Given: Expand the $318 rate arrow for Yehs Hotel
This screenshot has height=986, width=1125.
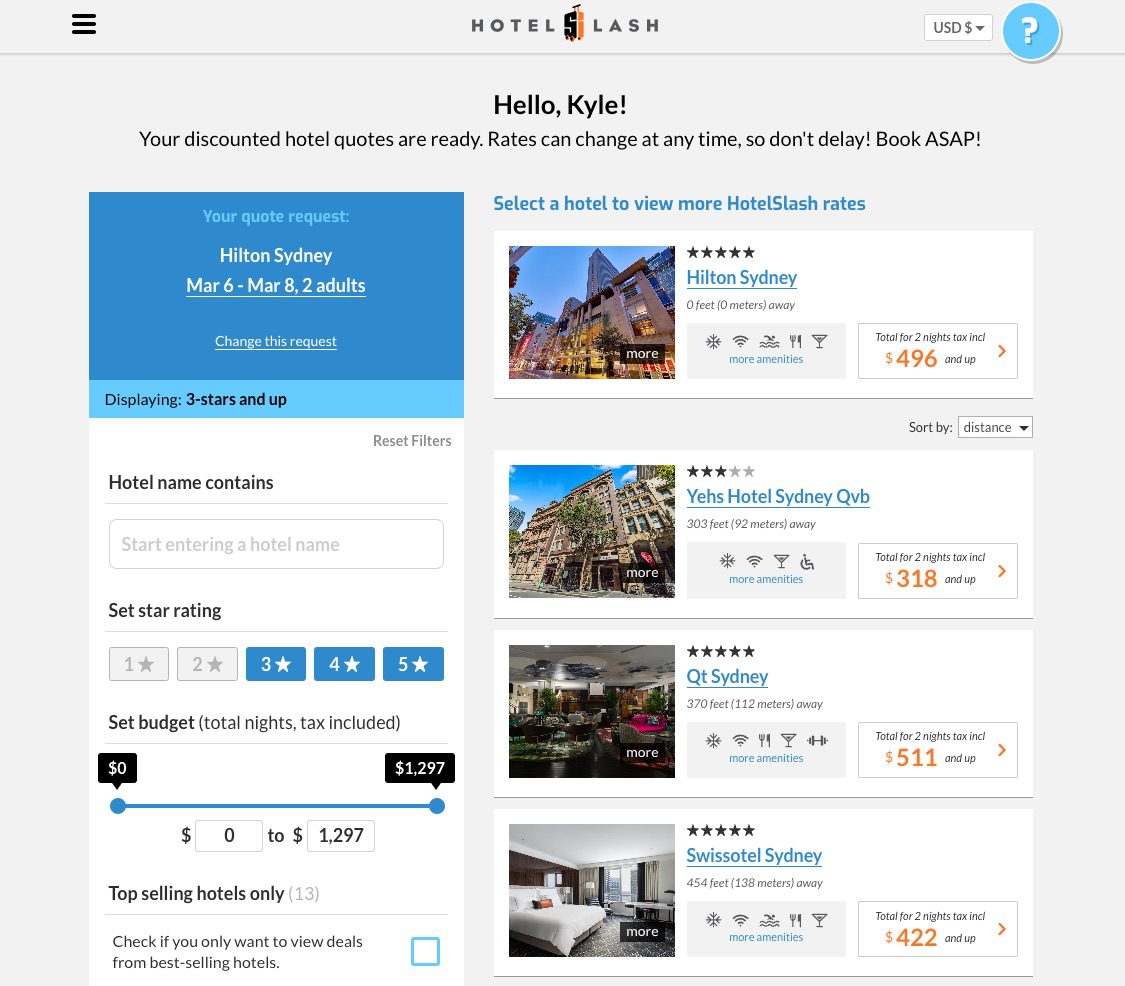Looking at the screenshot, I should [x=1001, y=570].
